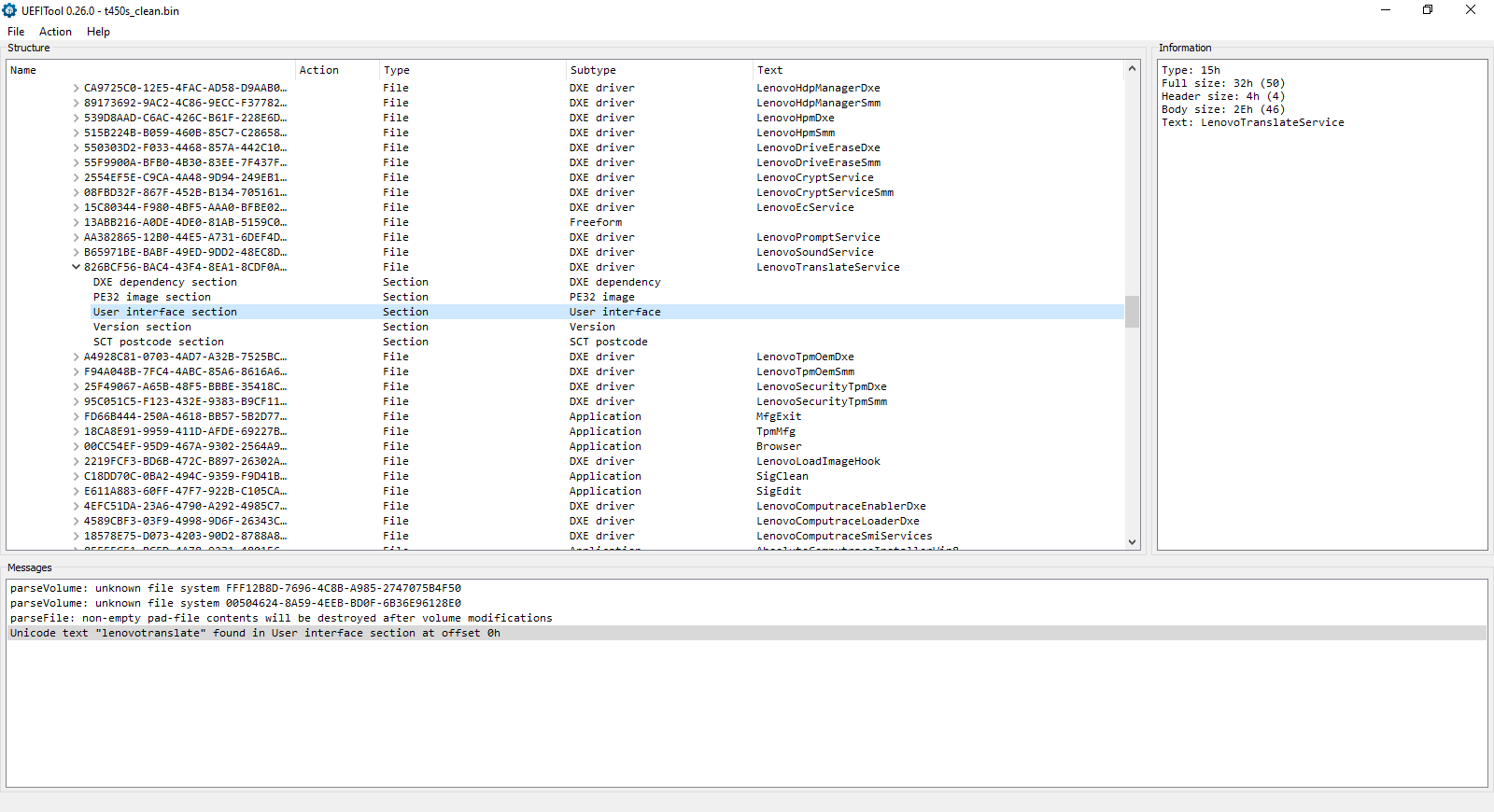Expand the 18578E75 LenovoComputraceSmiServices node
This screenshot has width=1494, height=812.
point(77,536)
